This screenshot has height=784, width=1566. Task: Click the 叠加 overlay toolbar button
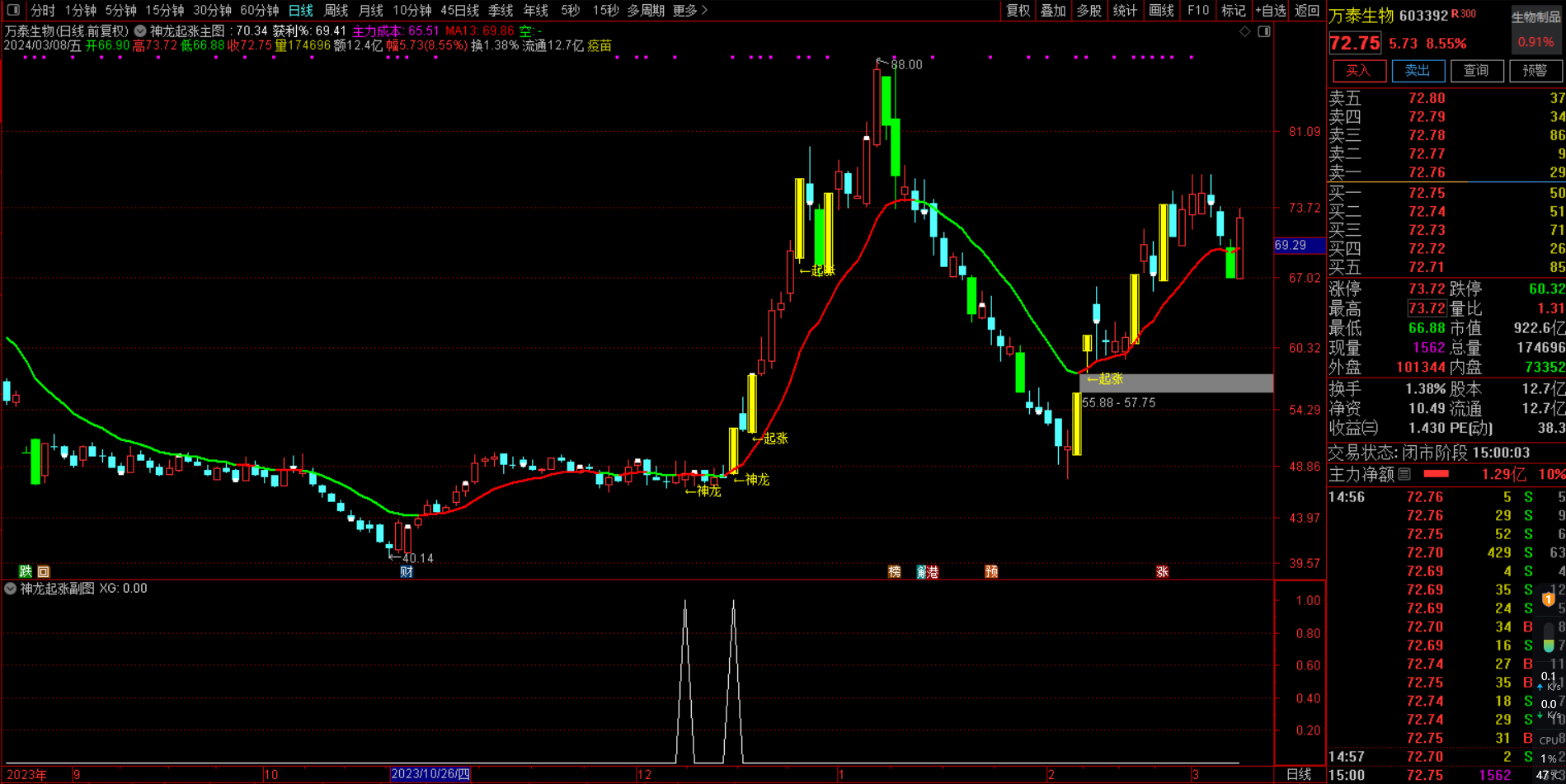click(1053, 10)
